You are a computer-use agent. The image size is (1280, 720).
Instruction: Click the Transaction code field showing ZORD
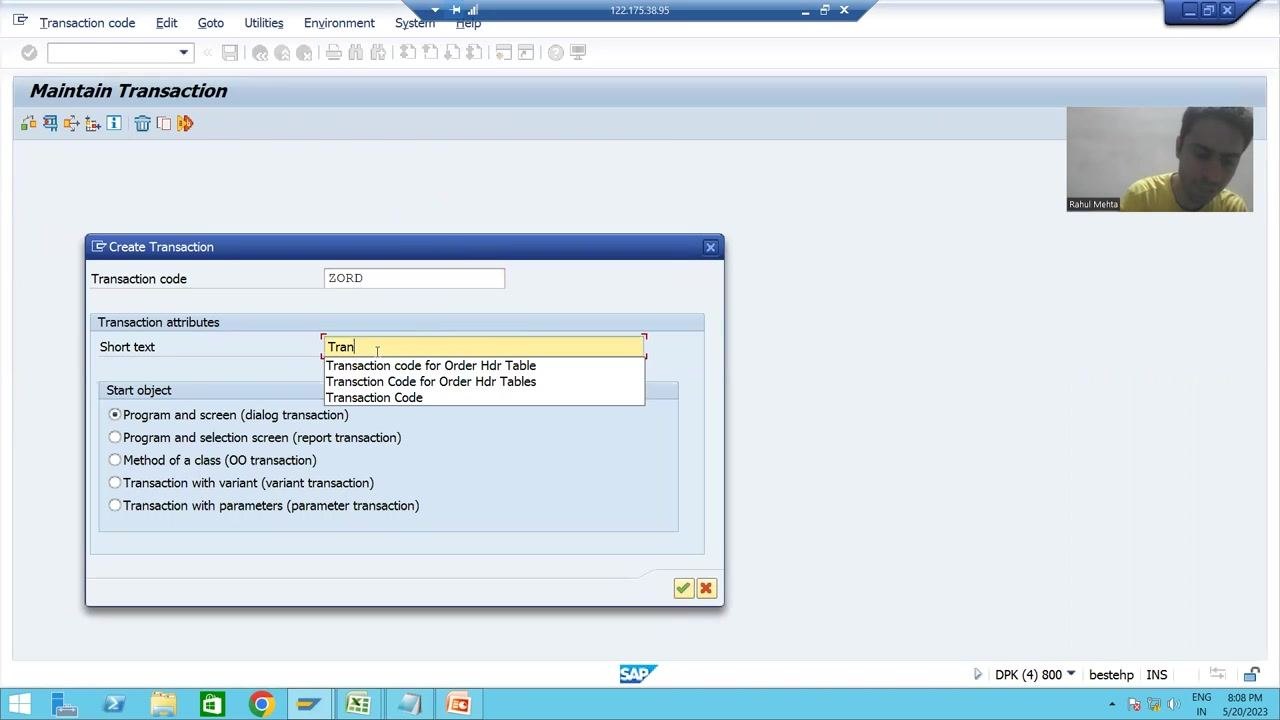coord(414,278)
